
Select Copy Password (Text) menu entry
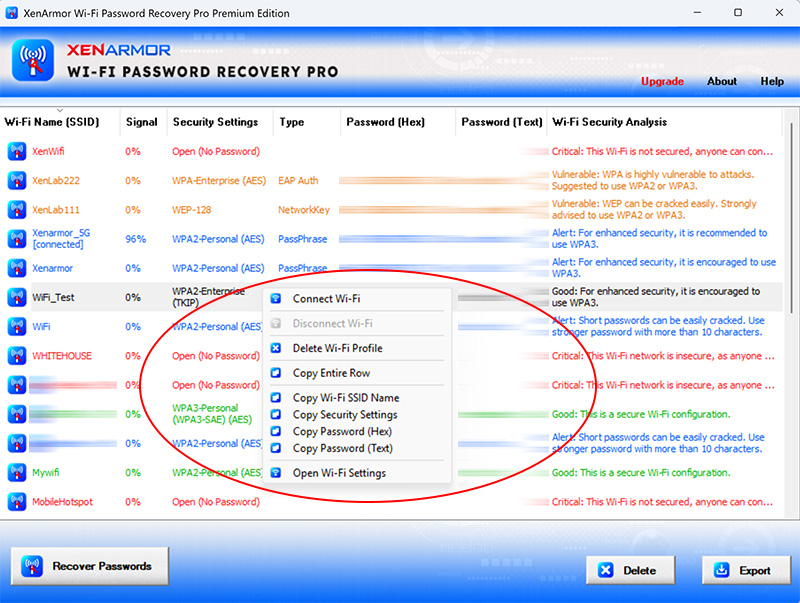(x=342, y=448)
